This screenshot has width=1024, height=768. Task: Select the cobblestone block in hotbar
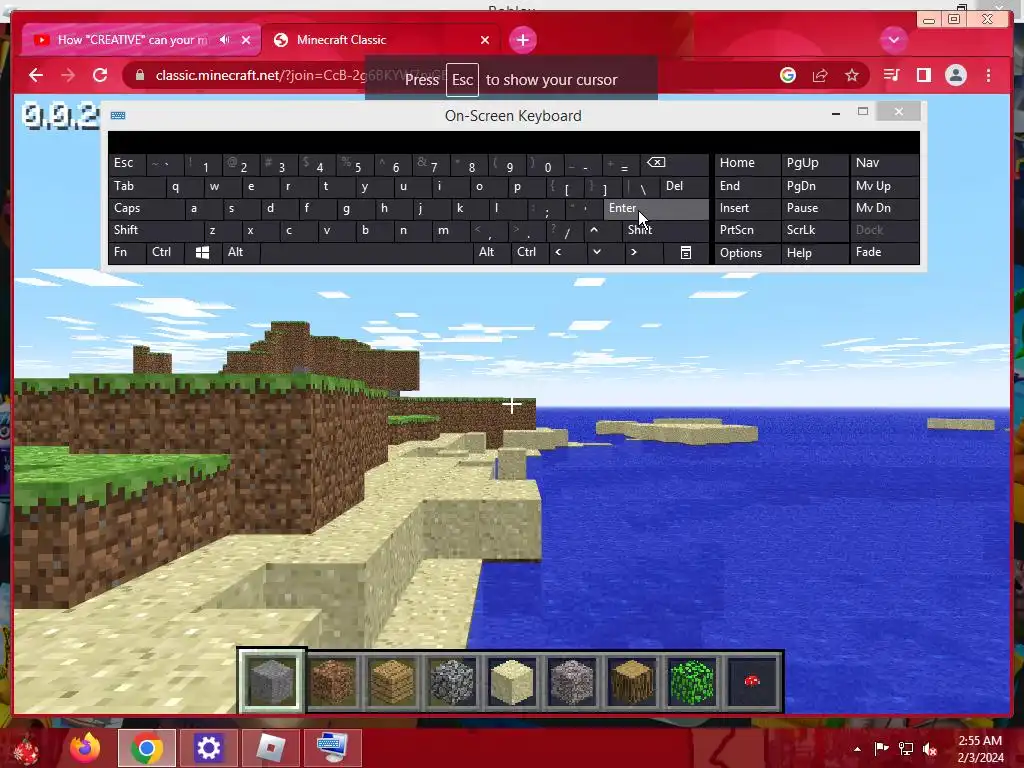tap(452, 681)
